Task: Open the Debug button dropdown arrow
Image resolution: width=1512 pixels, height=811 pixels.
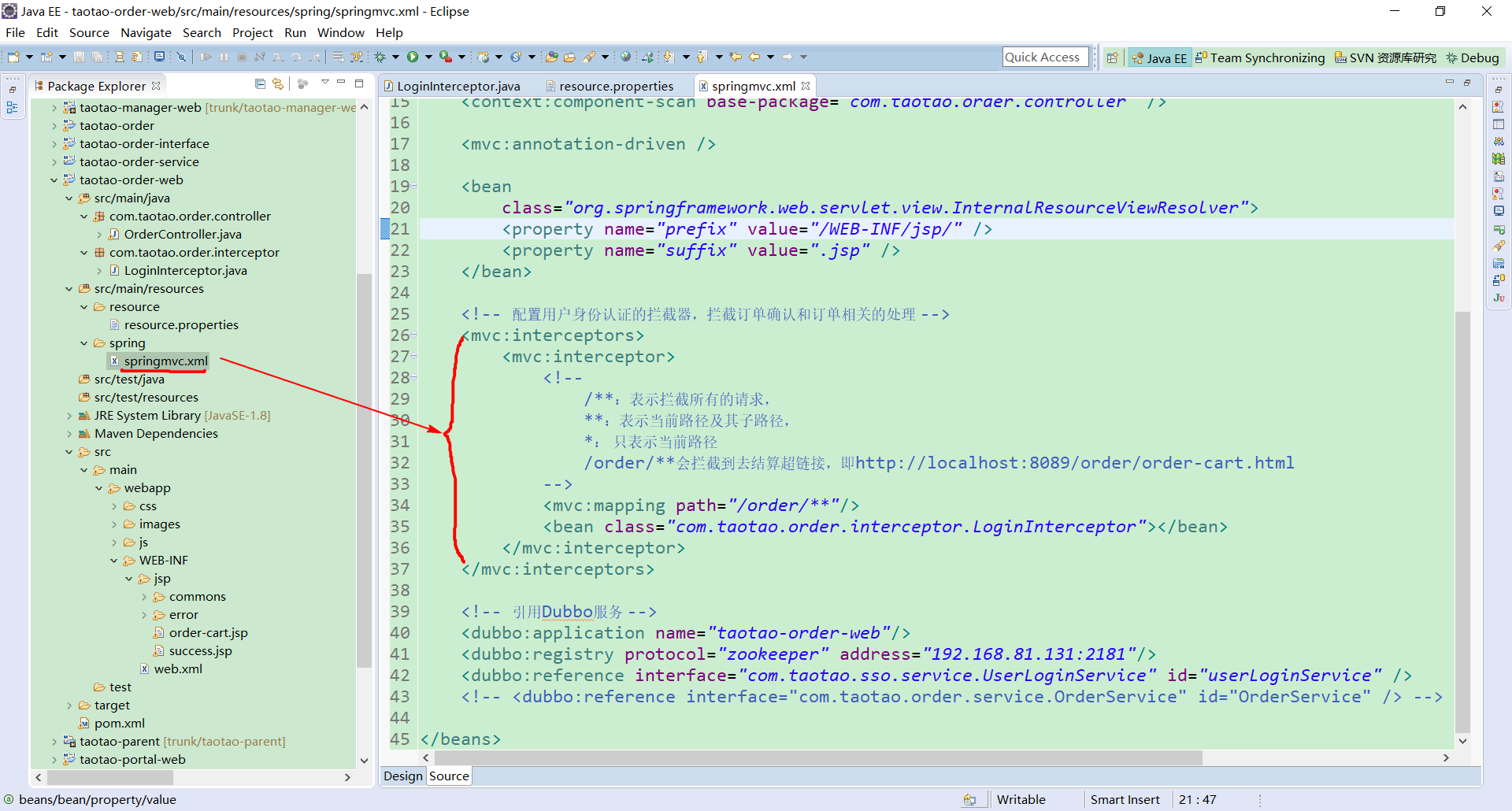Action: [395, 57]
